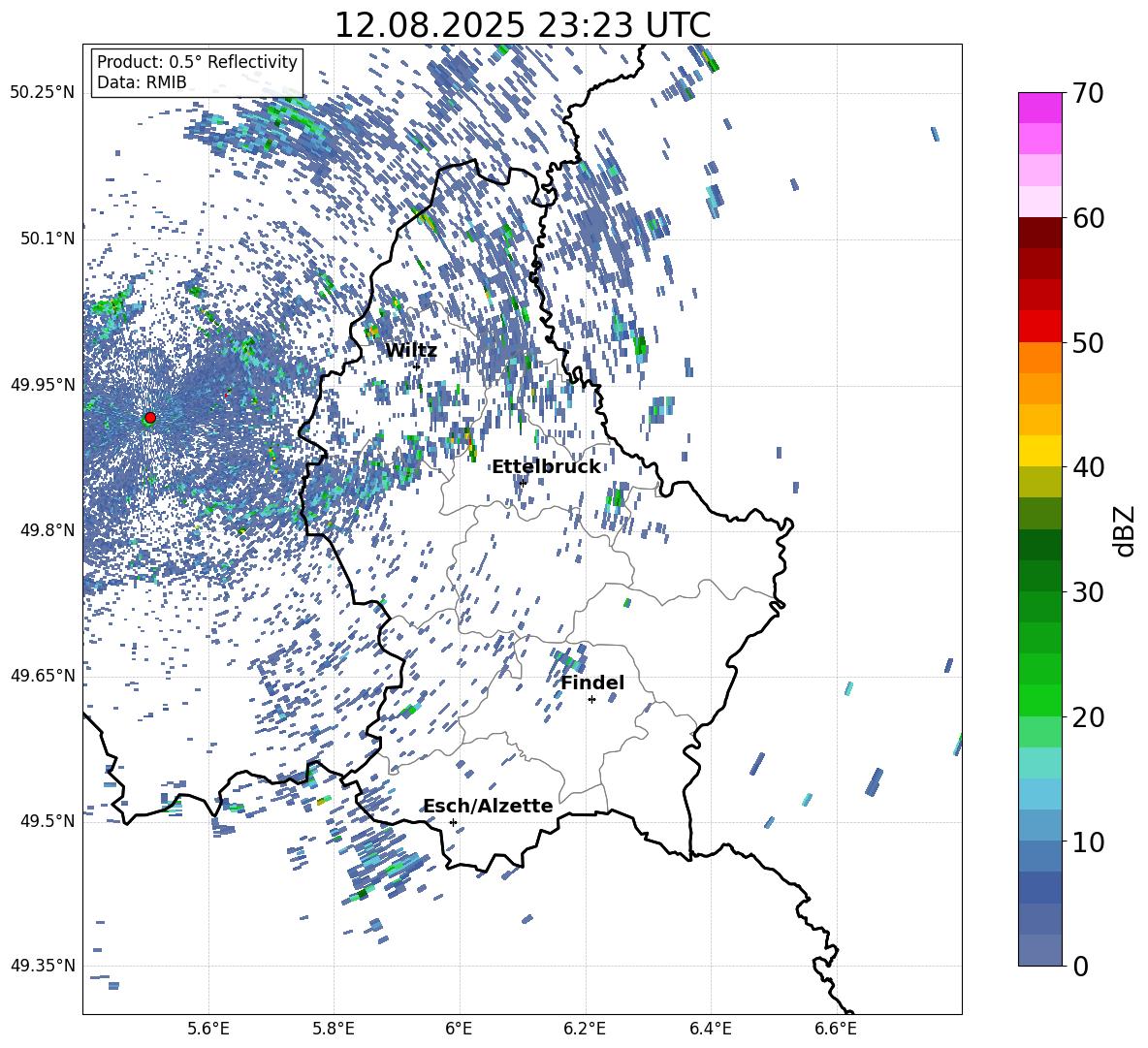The height and width of the screenshot is (1048, 1148).
Task: Click the darkest green colorbar band above 30
Action: point(1039,545)
